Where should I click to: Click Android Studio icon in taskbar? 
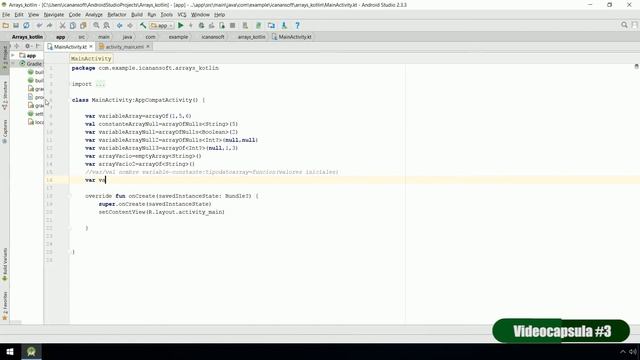tap(31, 351)
